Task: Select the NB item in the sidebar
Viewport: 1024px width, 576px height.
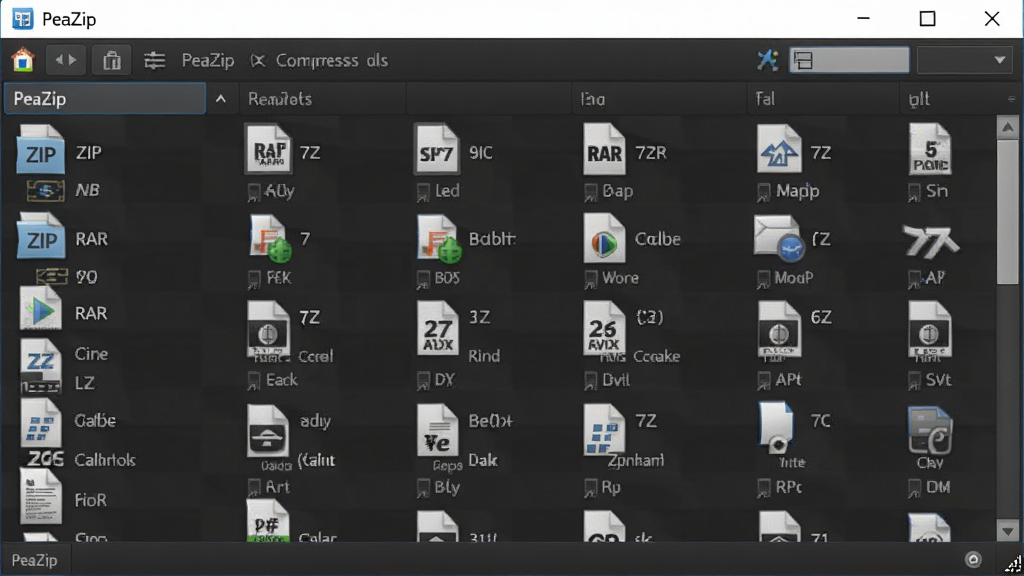Action: click(88, 190)
